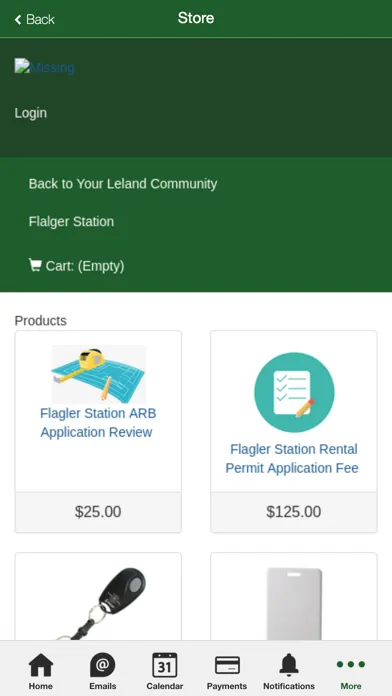Open Flagler Station ARB Application Review link
Image resolution: width=392 pixels, height=696 pixels.
point(98,423)
